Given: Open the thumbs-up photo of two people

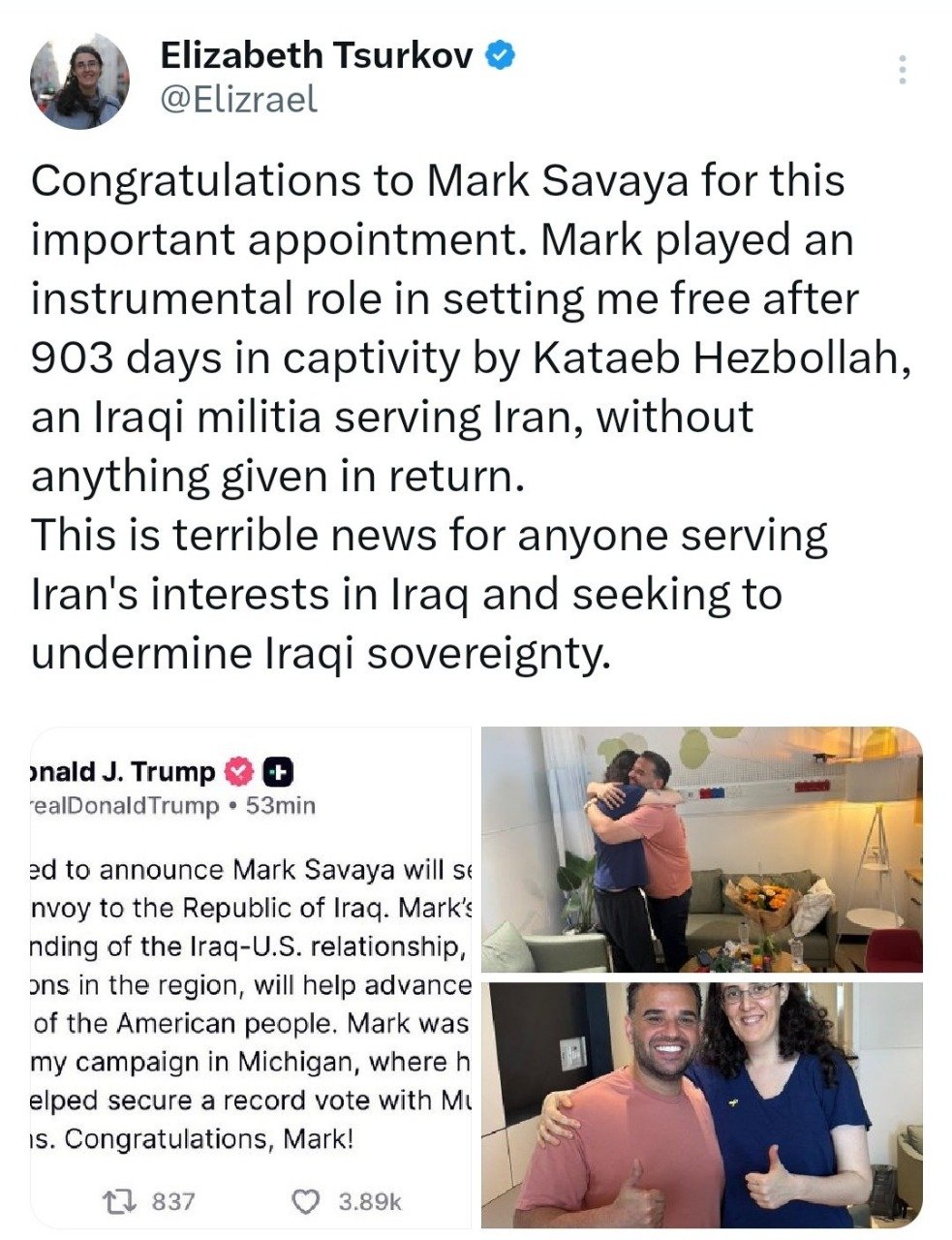Looking at the screenshot, I should 701,1104.
